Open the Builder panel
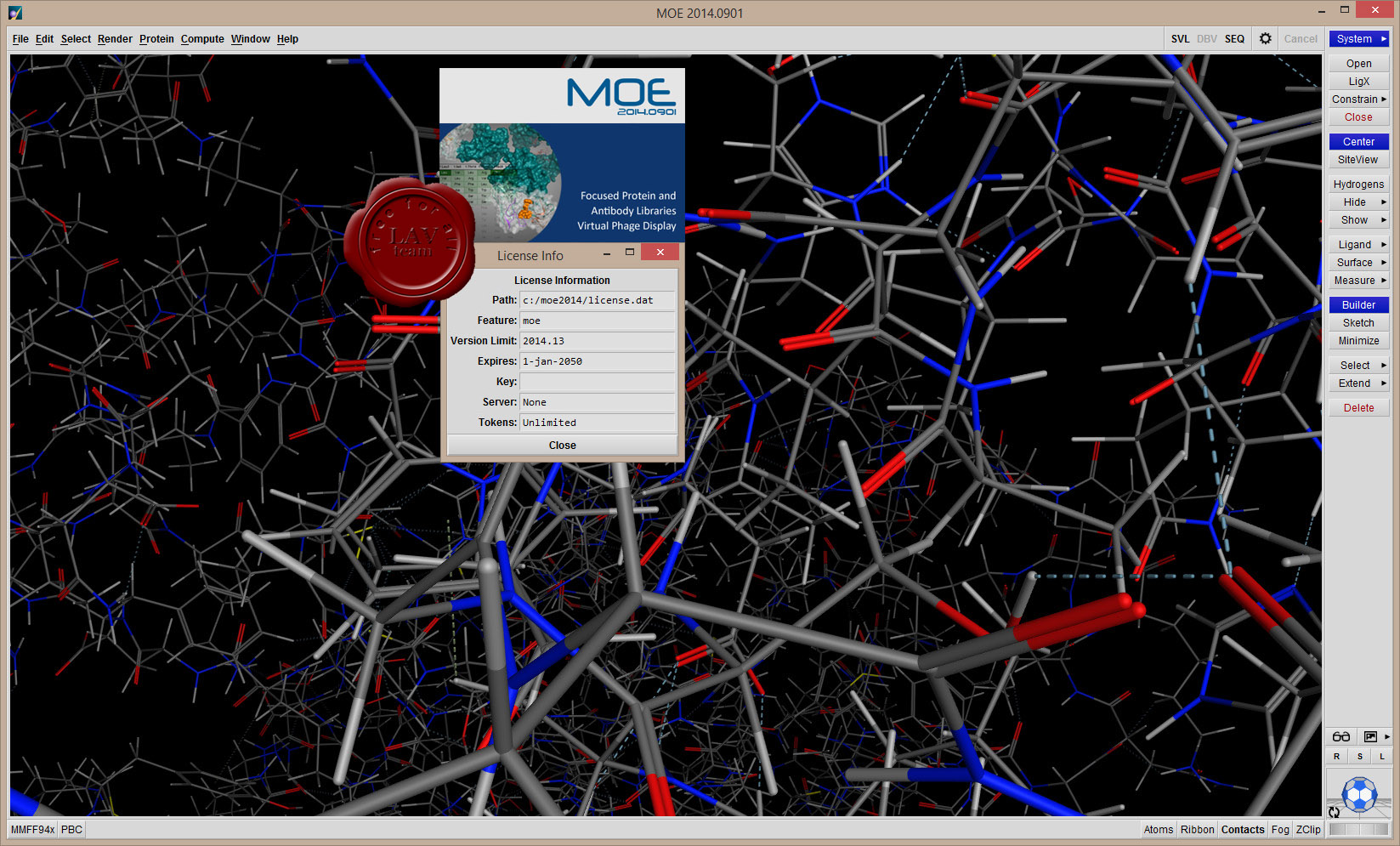 coord(1359,304)
